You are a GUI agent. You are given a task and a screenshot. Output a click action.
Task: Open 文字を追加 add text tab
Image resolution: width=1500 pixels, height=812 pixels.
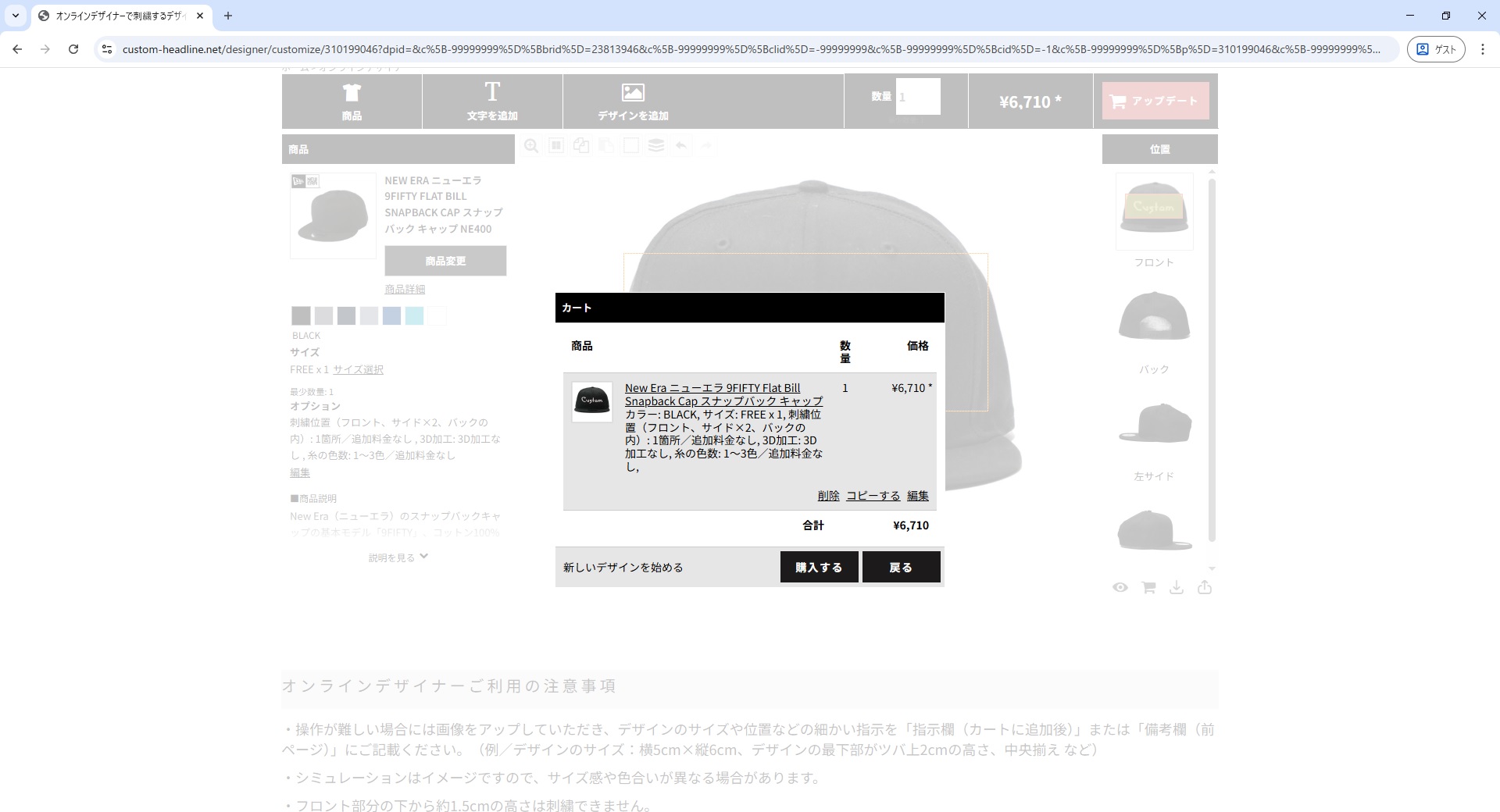click(492, 101)
